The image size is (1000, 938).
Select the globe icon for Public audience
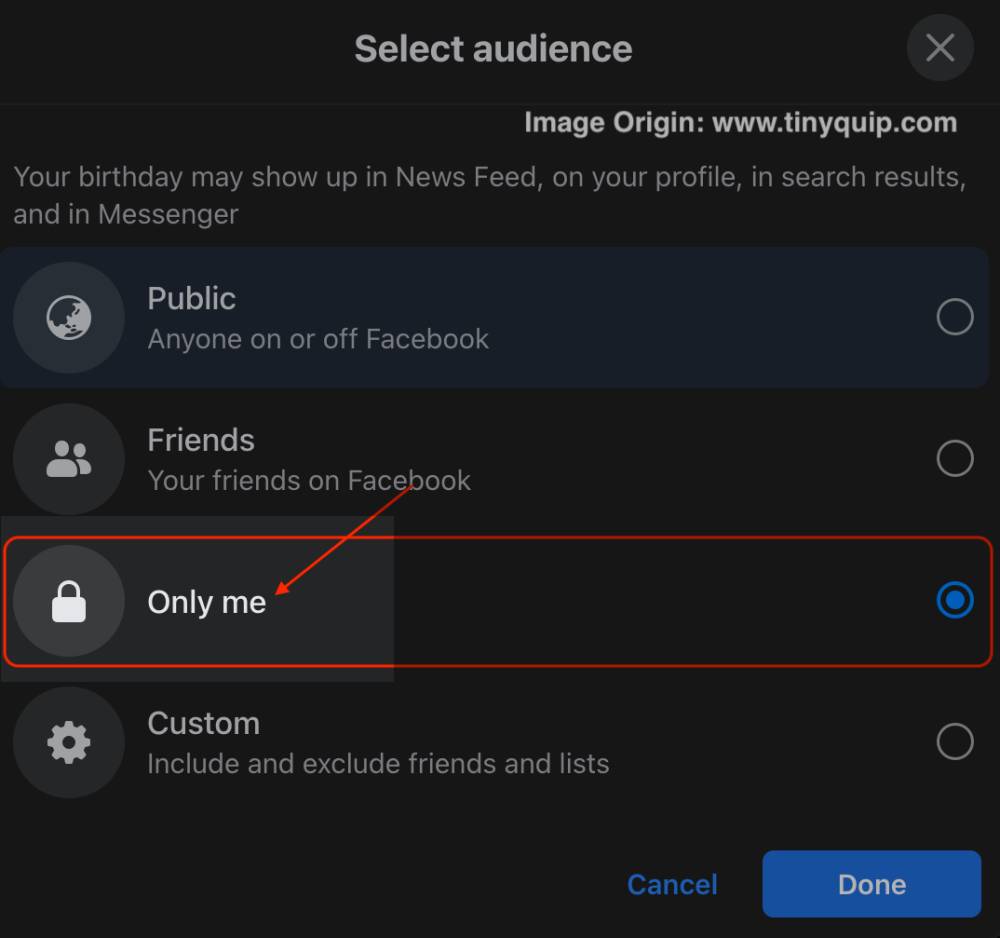pos(68,317)
